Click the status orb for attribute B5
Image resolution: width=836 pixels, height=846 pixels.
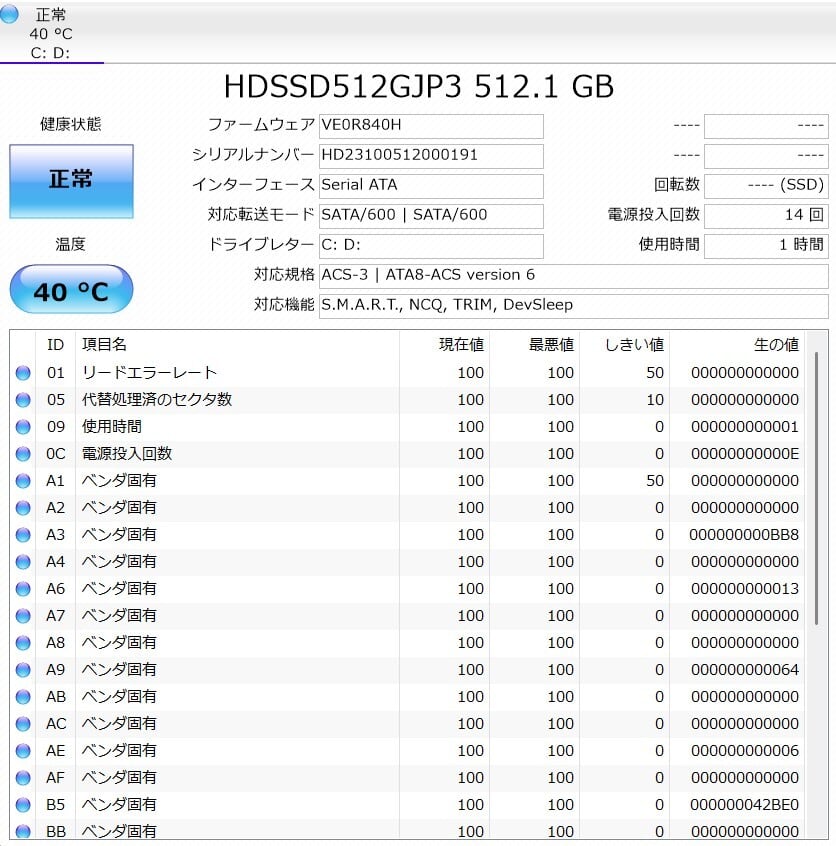tap(23, 805)
